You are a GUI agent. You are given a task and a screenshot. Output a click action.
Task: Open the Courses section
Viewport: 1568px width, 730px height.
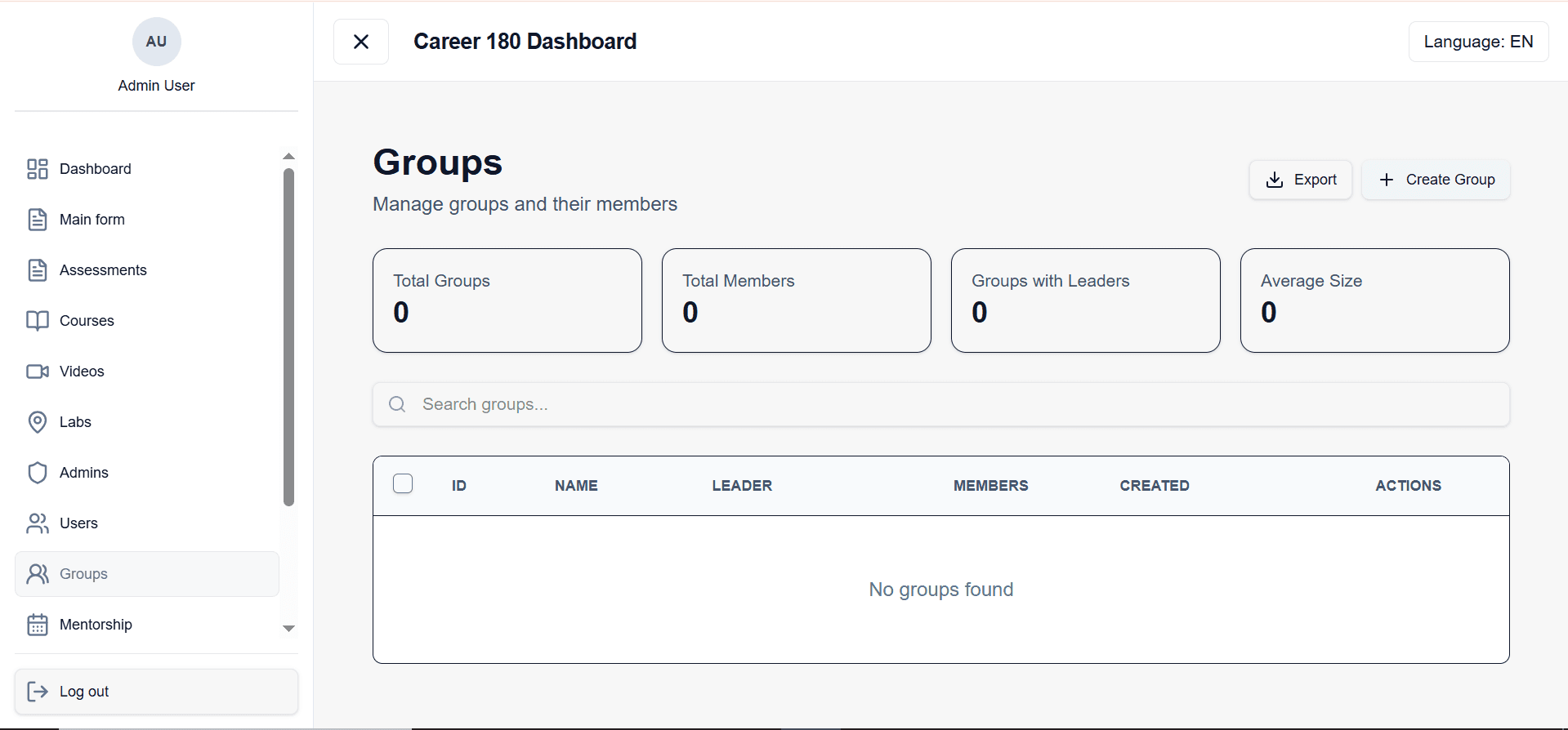click(x=147, y=321)
